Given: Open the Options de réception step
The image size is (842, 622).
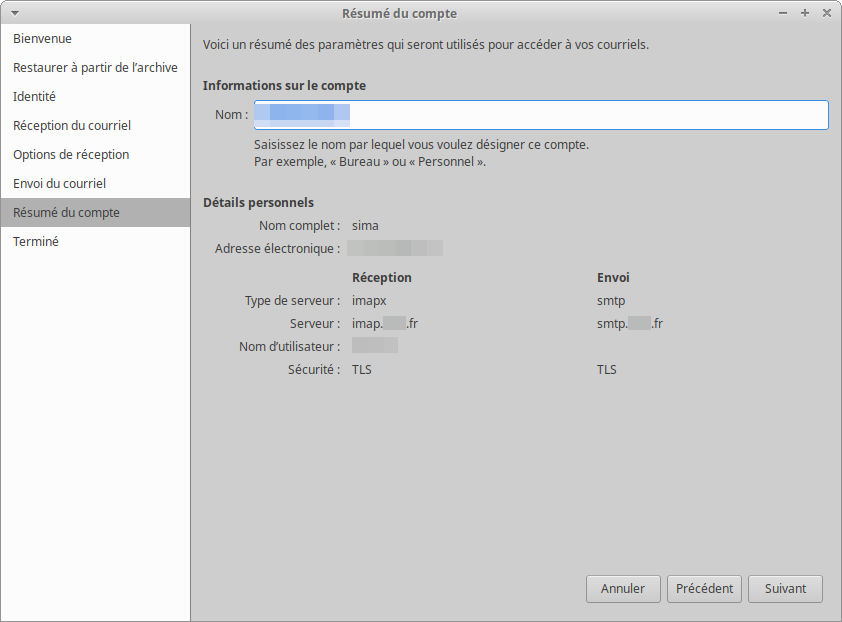Looking at the screenshot, I should (x=71, y=155).
